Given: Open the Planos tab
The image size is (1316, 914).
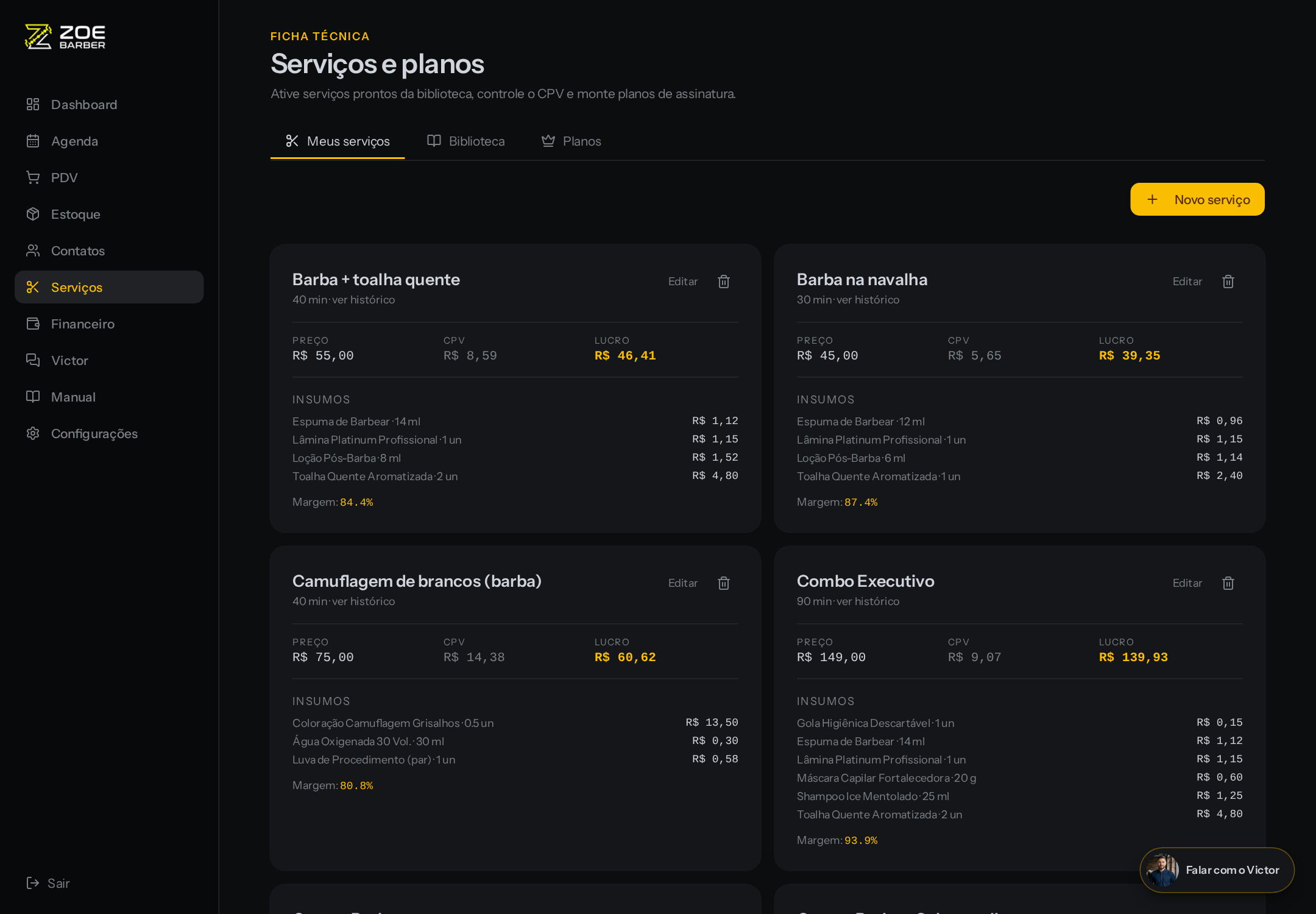Looking at the screenshot, I should (x=571, y=141).
